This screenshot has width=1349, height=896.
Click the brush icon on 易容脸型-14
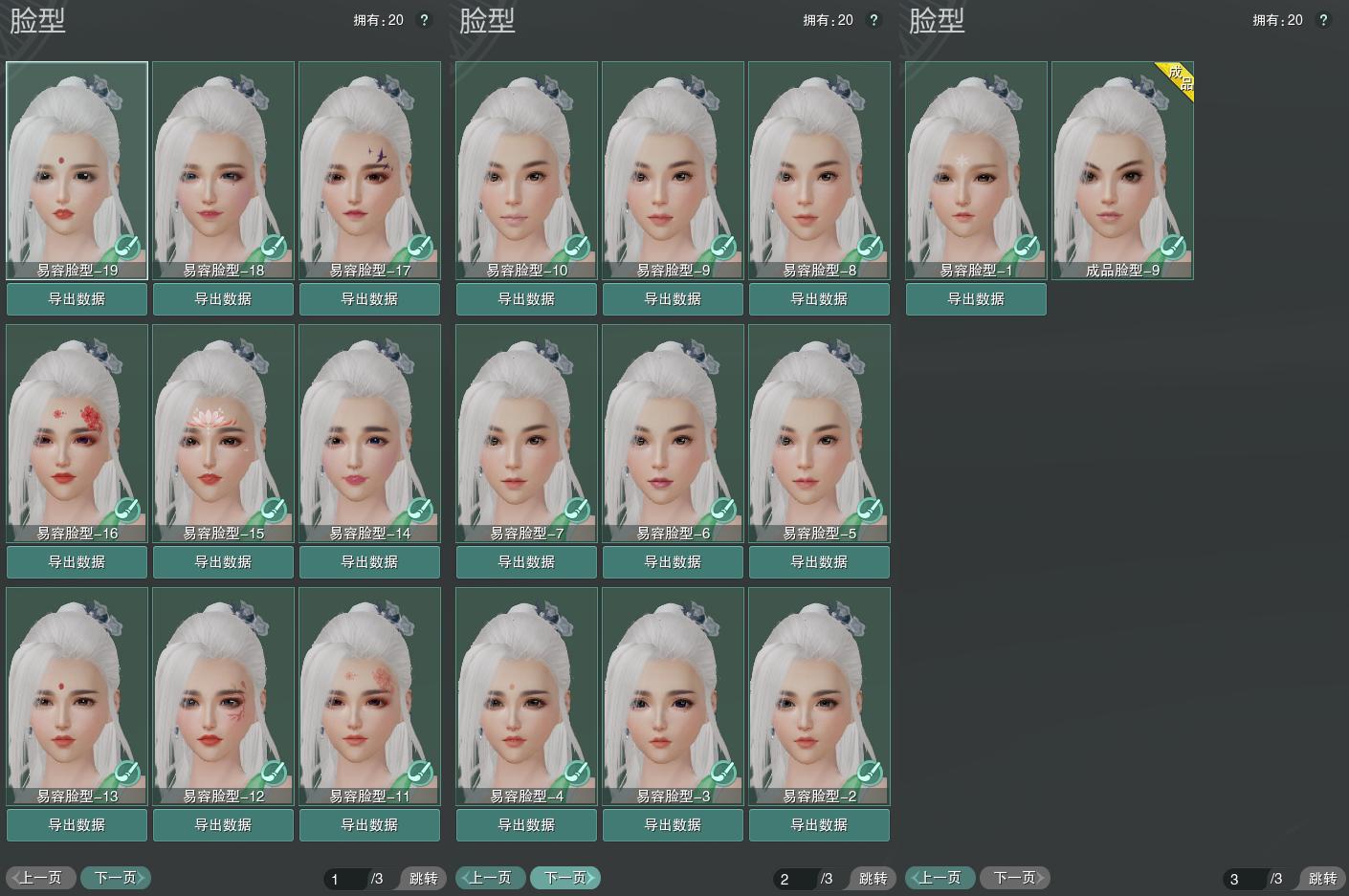(x=420, y=511)
